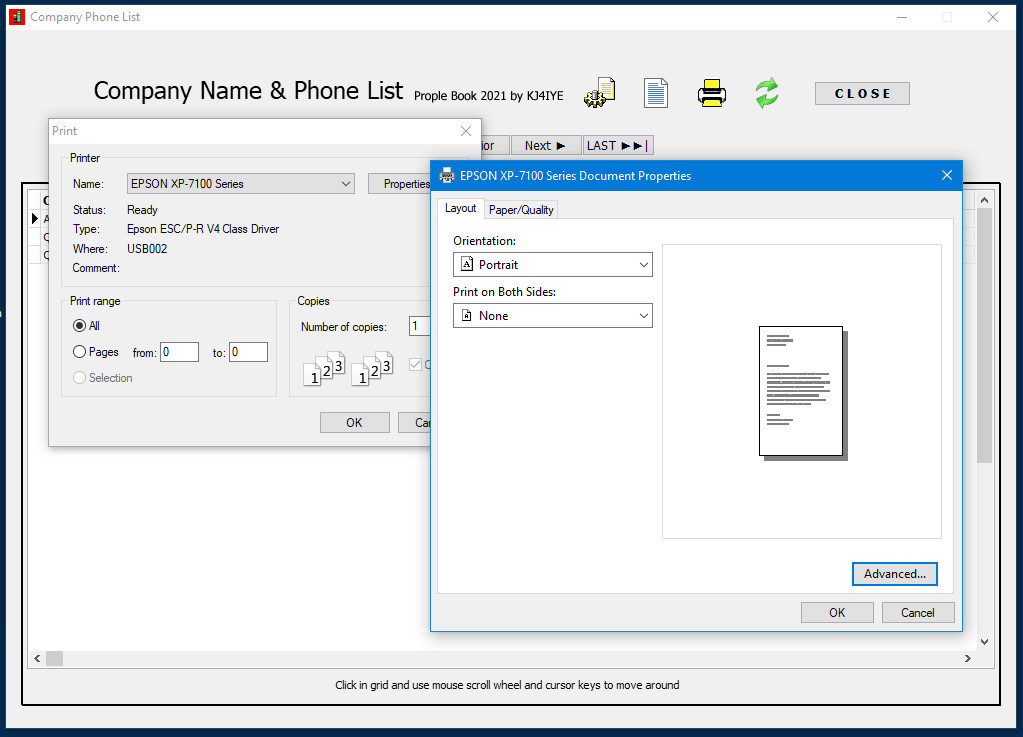Viewport: 1023px width, 737px height.
Task: Click the grid current row indicator arrow
Action: click(35, 218)
